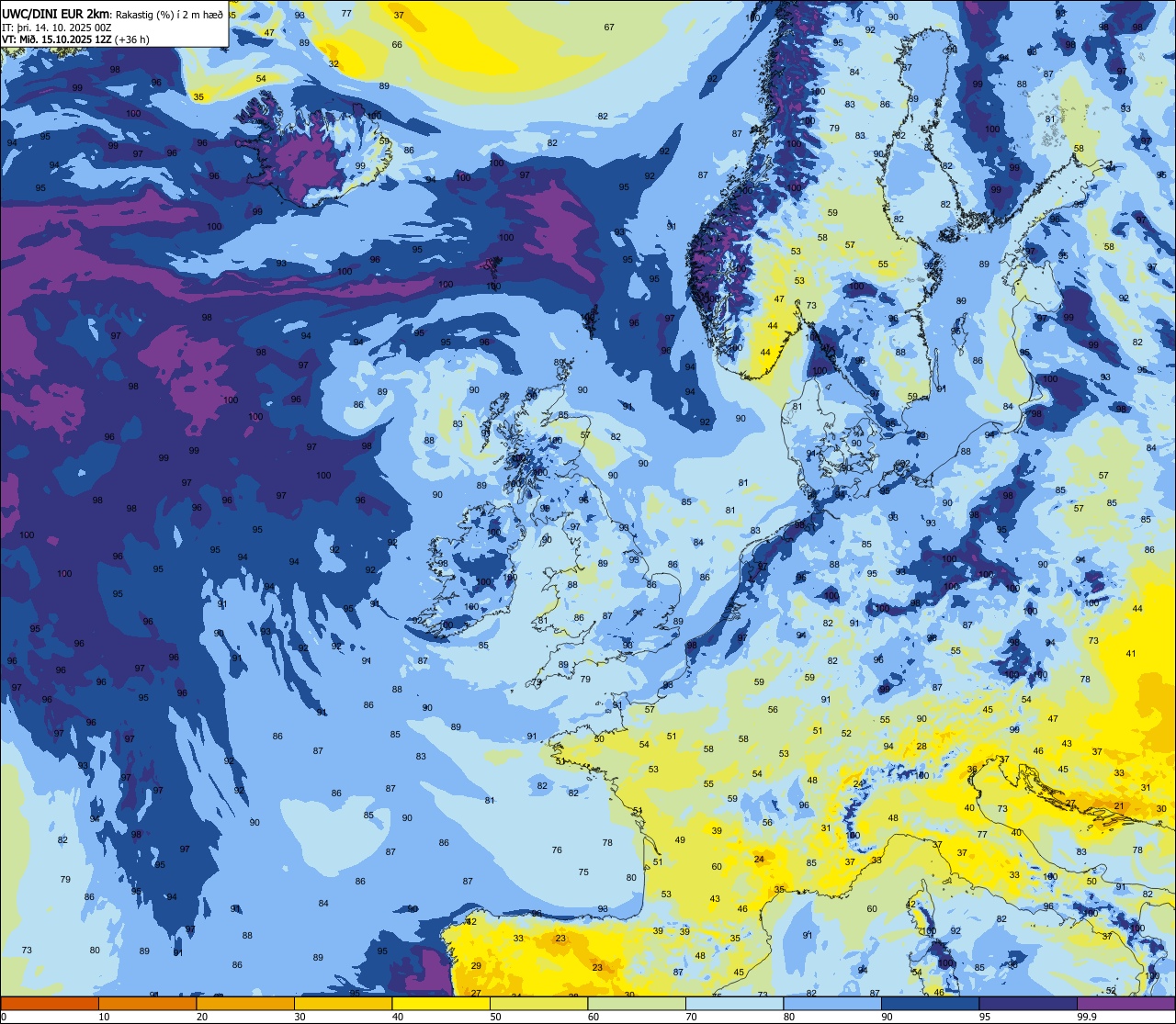Viewport: 1176px width, 1024px height.
Task: Click the legend scale label '20'
Action: (x=202, y=1017)
